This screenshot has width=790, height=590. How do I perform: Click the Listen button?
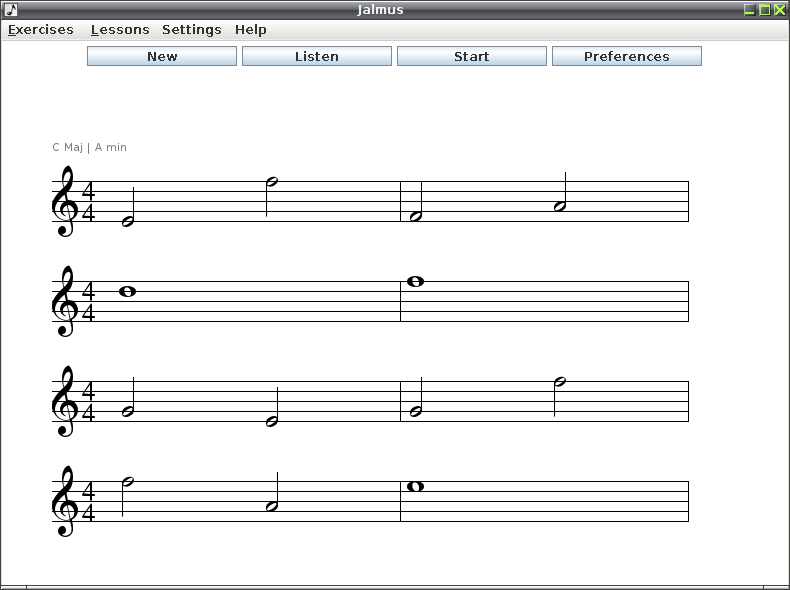(317, 56)
